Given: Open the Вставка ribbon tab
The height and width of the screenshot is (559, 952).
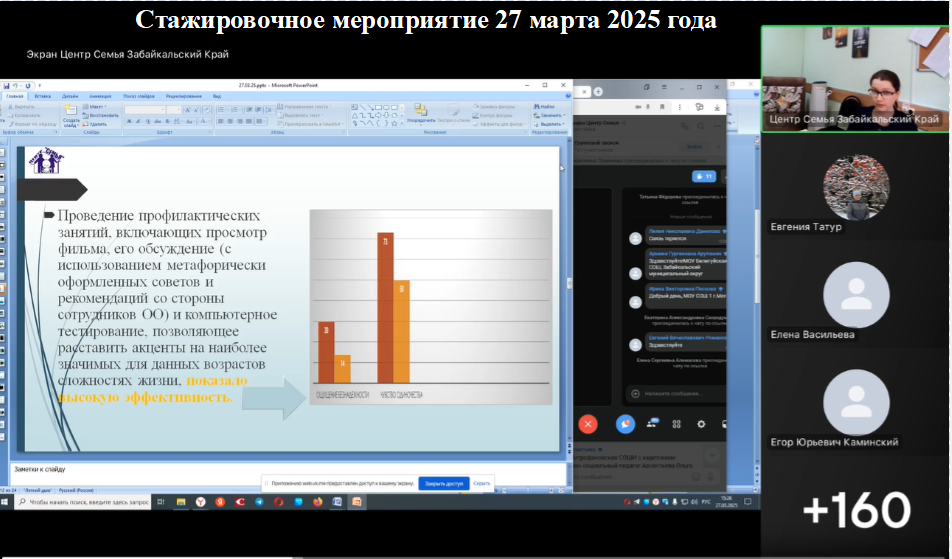Looking at the screenshot, I should click(x=43, y=96).
